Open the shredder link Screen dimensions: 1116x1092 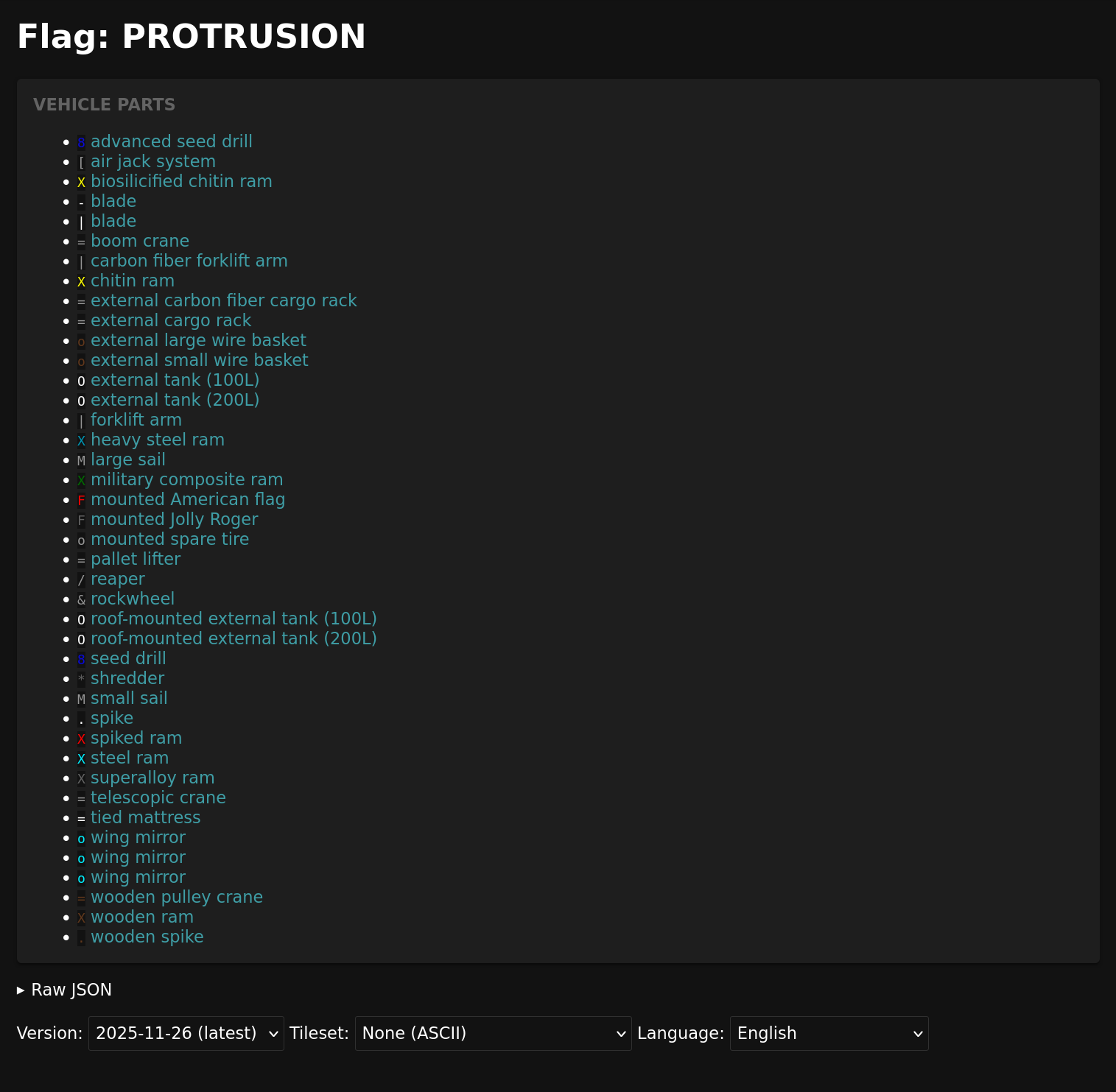pos(127,678)
